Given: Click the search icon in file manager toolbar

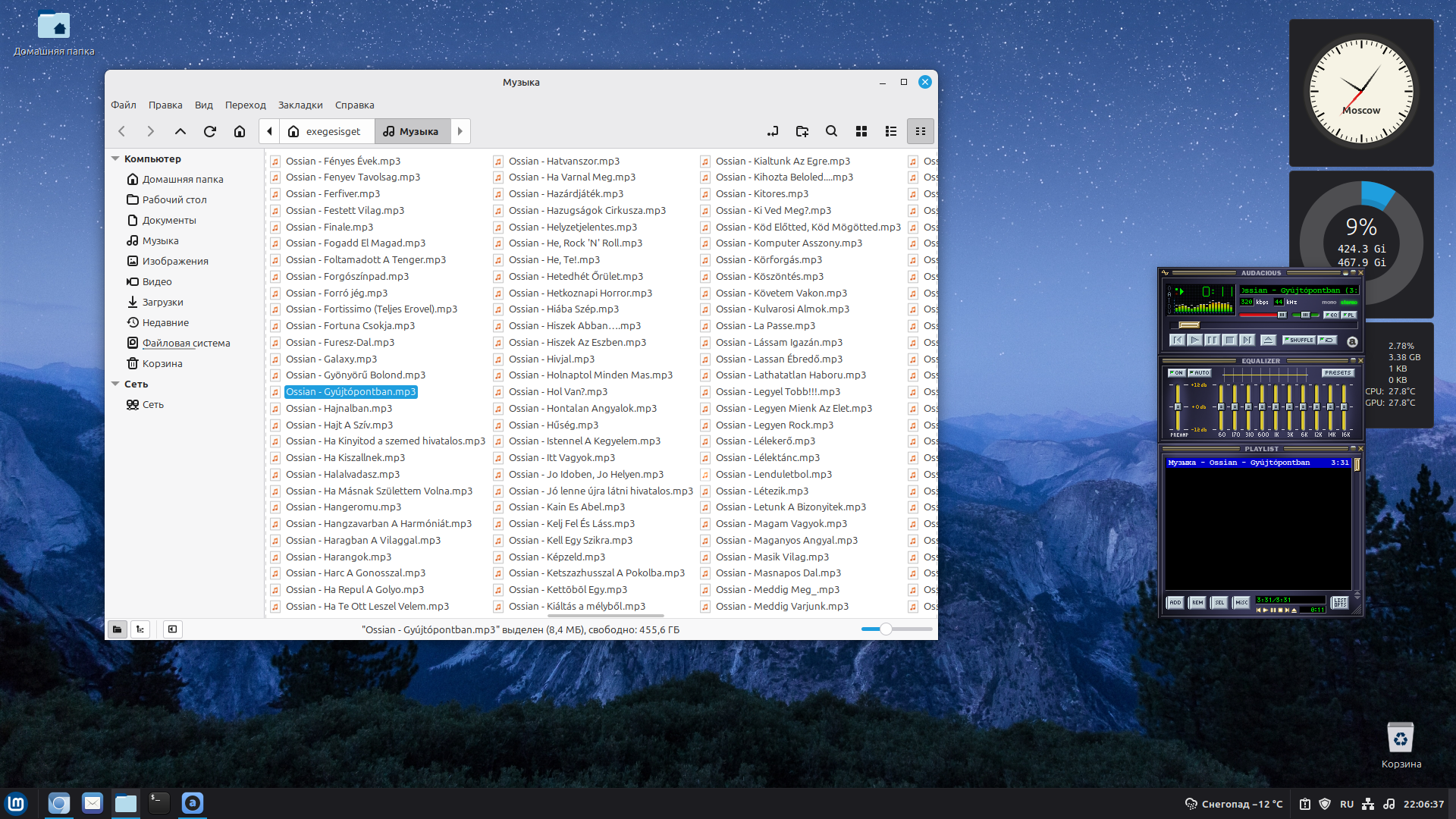Looking at the screenshot, I should (x=831, y=131).
